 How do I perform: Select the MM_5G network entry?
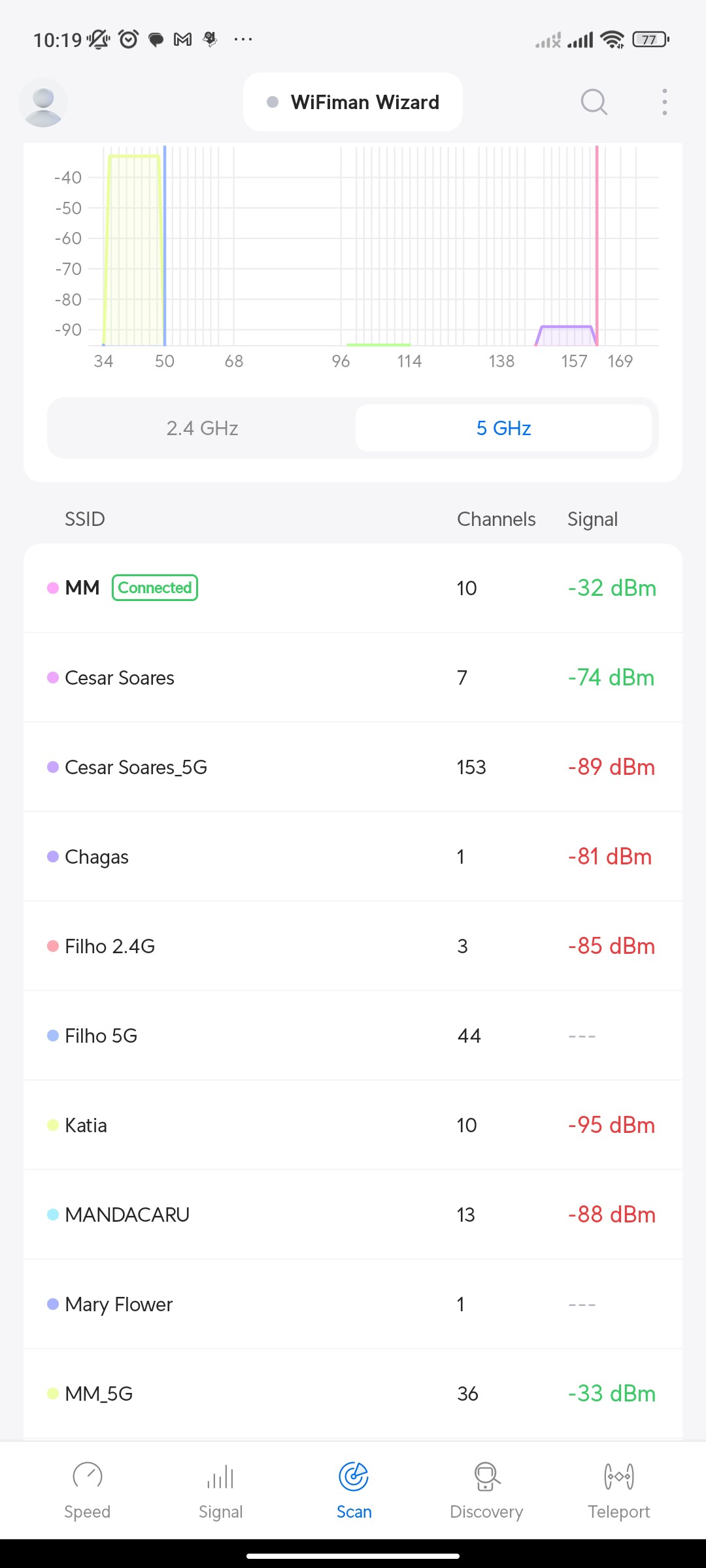click(x=353, y=1394)
